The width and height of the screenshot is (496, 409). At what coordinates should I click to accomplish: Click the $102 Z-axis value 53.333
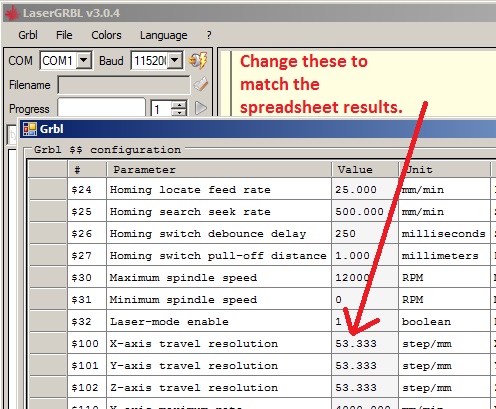click(365, 387)
